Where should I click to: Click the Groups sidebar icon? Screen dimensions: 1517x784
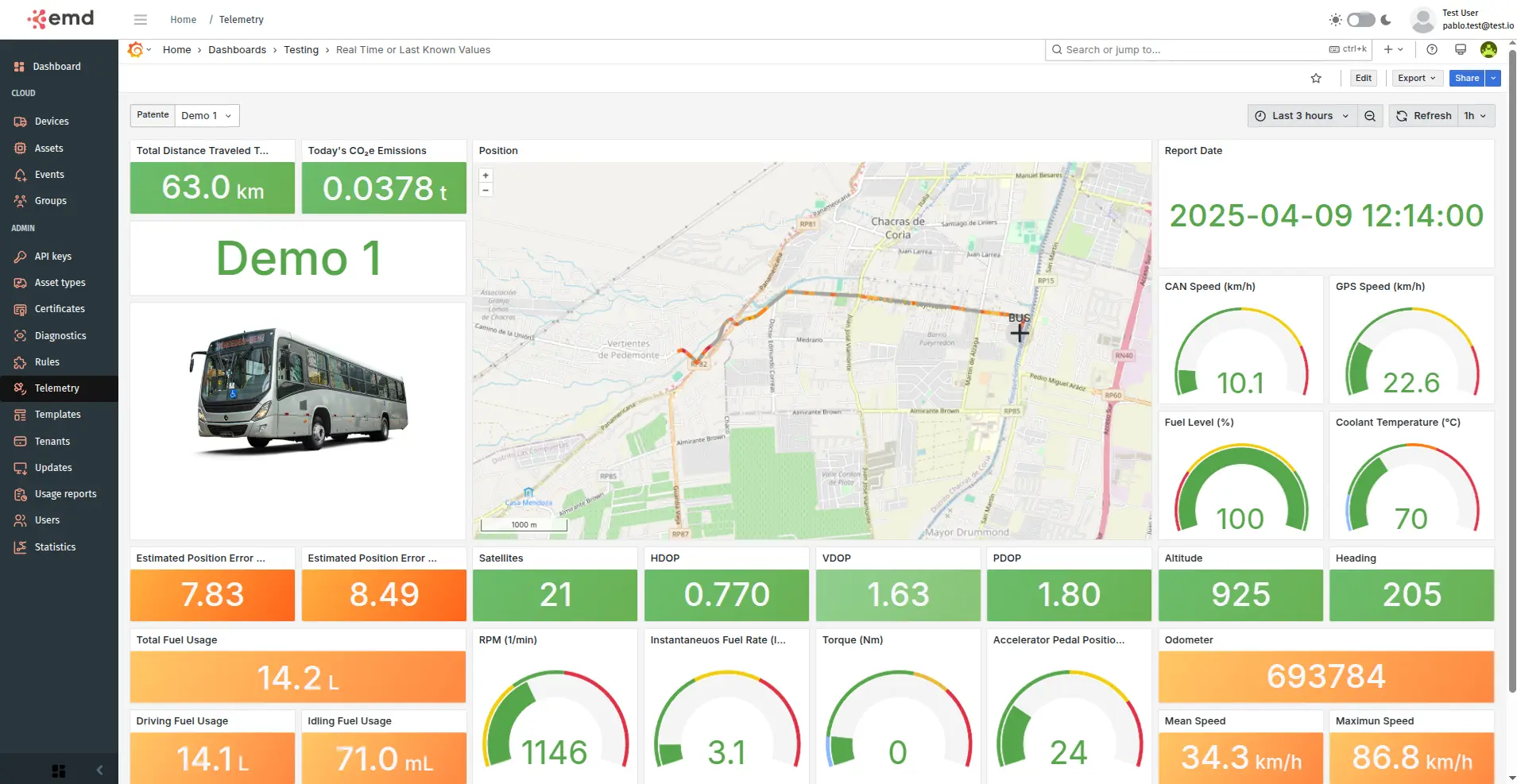click(x=20, y=201)
